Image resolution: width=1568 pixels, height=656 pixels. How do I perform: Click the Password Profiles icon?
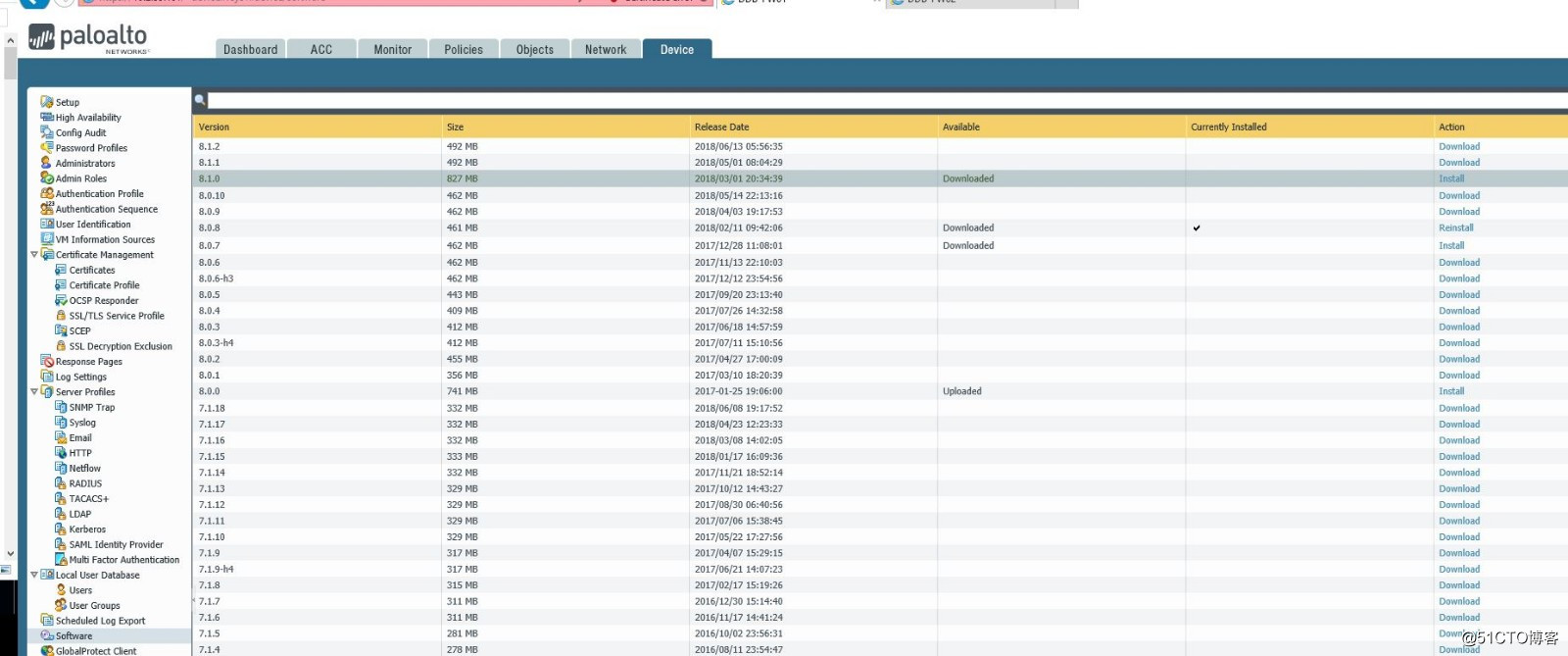click(46, 147)
